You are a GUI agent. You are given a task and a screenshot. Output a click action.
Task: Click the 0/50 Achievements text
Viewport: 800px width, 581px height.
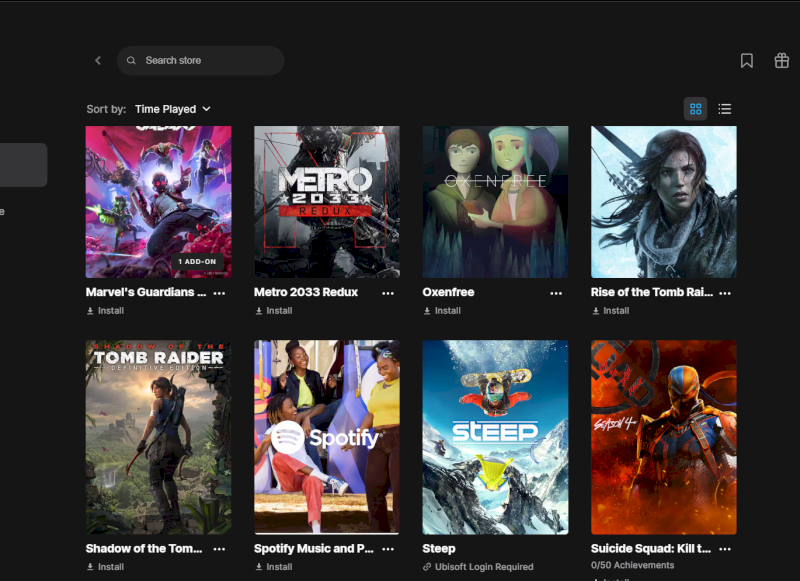click(632, 565)
